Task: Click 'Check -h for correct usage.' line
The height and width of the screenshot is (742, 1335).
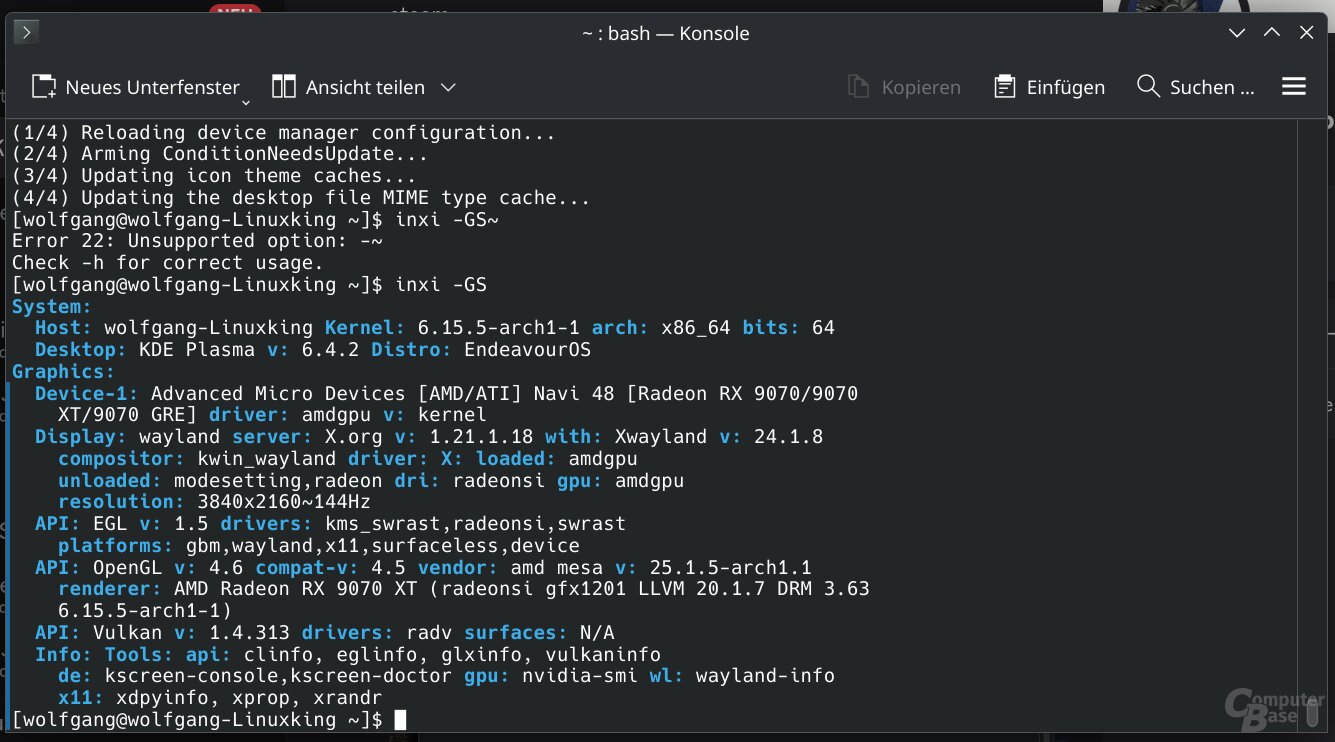Action: 168,263
